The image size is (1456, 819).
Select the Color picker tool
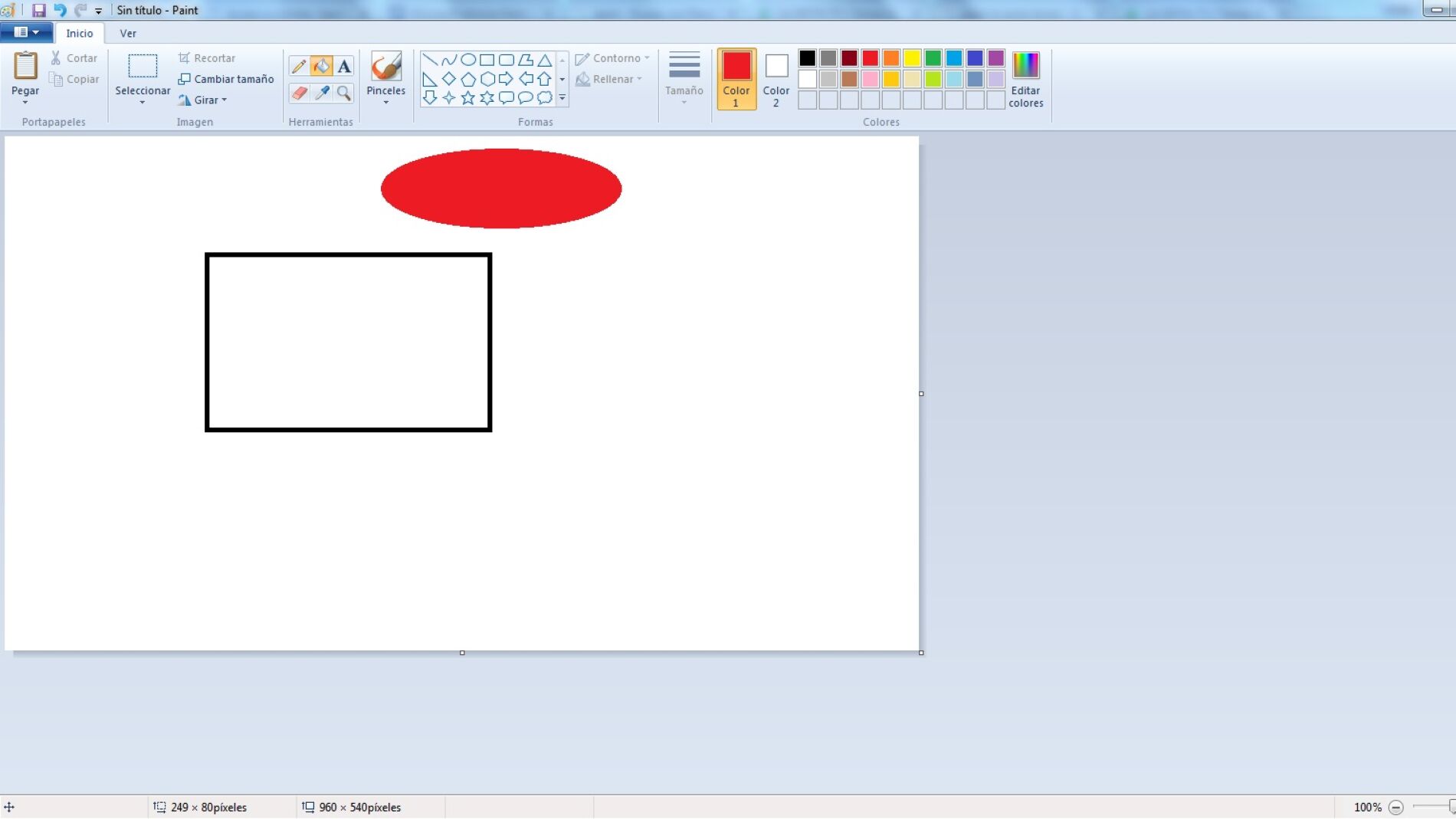point(321,92)
